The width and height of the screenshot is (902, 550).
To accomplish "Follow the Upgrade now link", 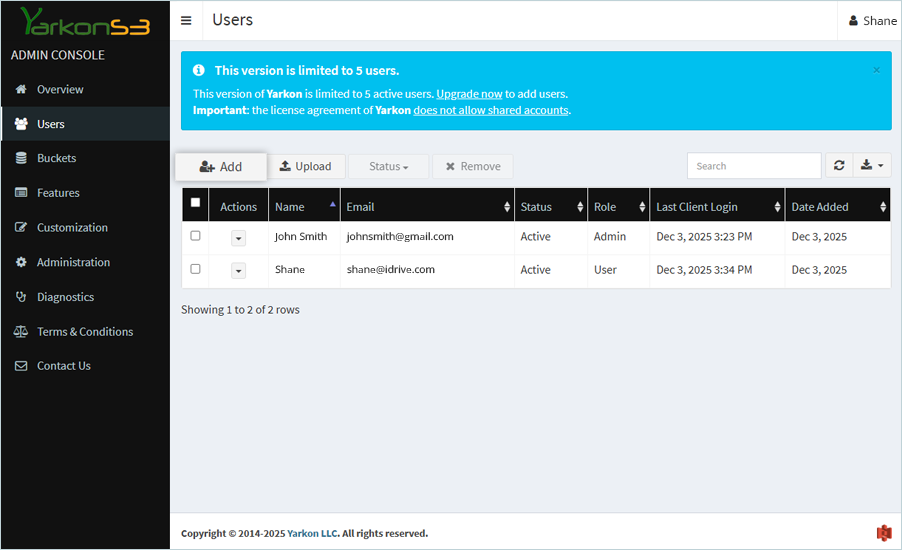I will [x=469, y=94].
